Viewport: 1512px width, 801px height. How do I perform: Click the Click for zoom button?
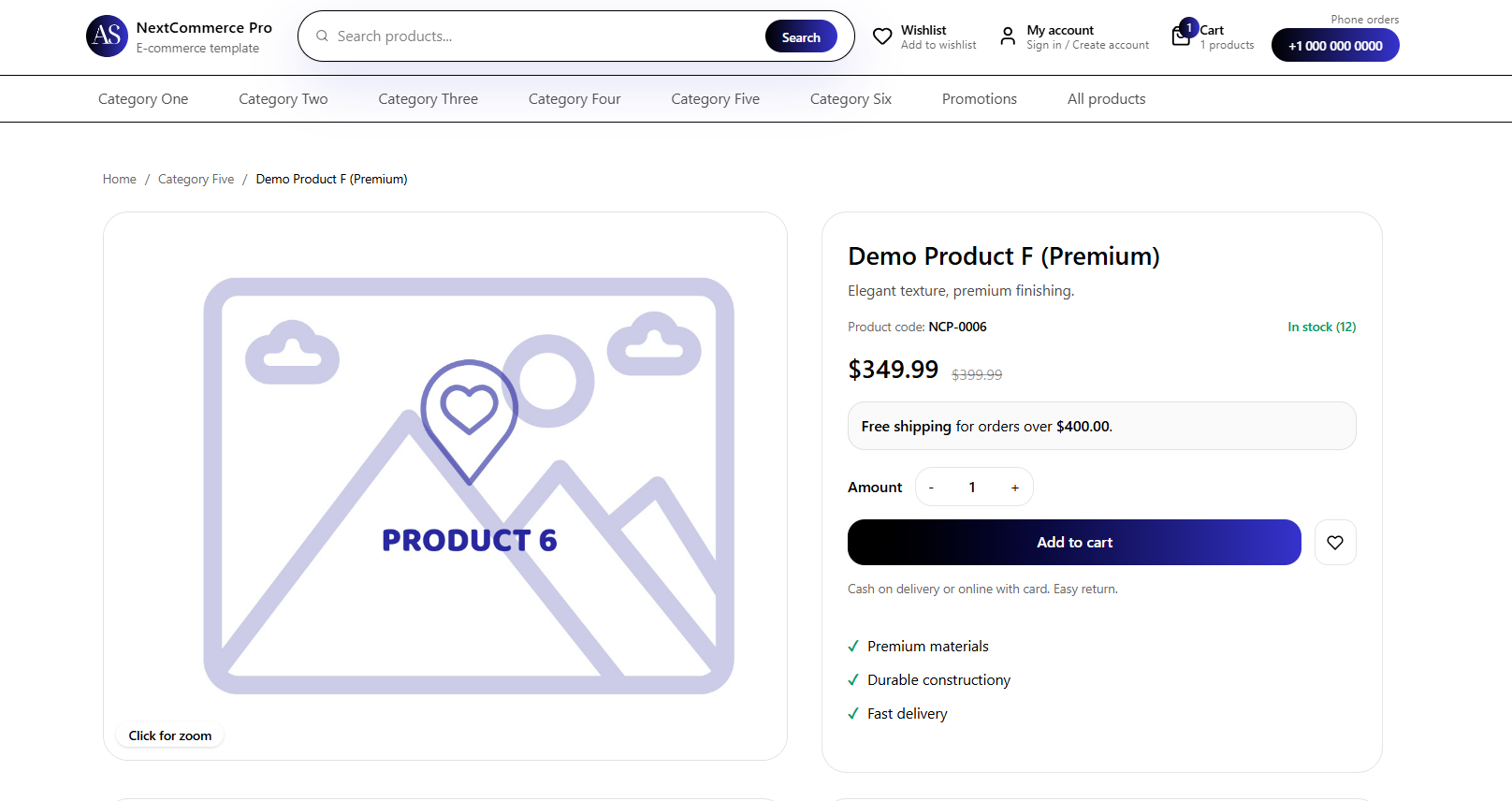[x=169, y=735]
